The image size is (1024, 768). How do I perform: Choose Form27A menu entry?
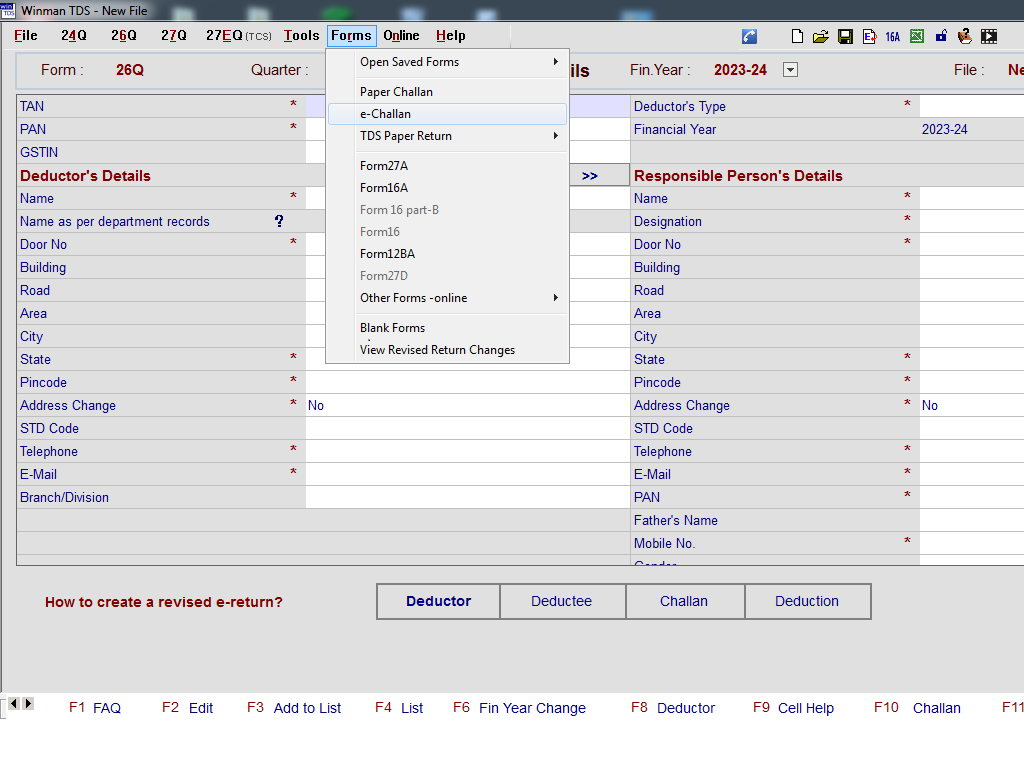coord(384,166)
